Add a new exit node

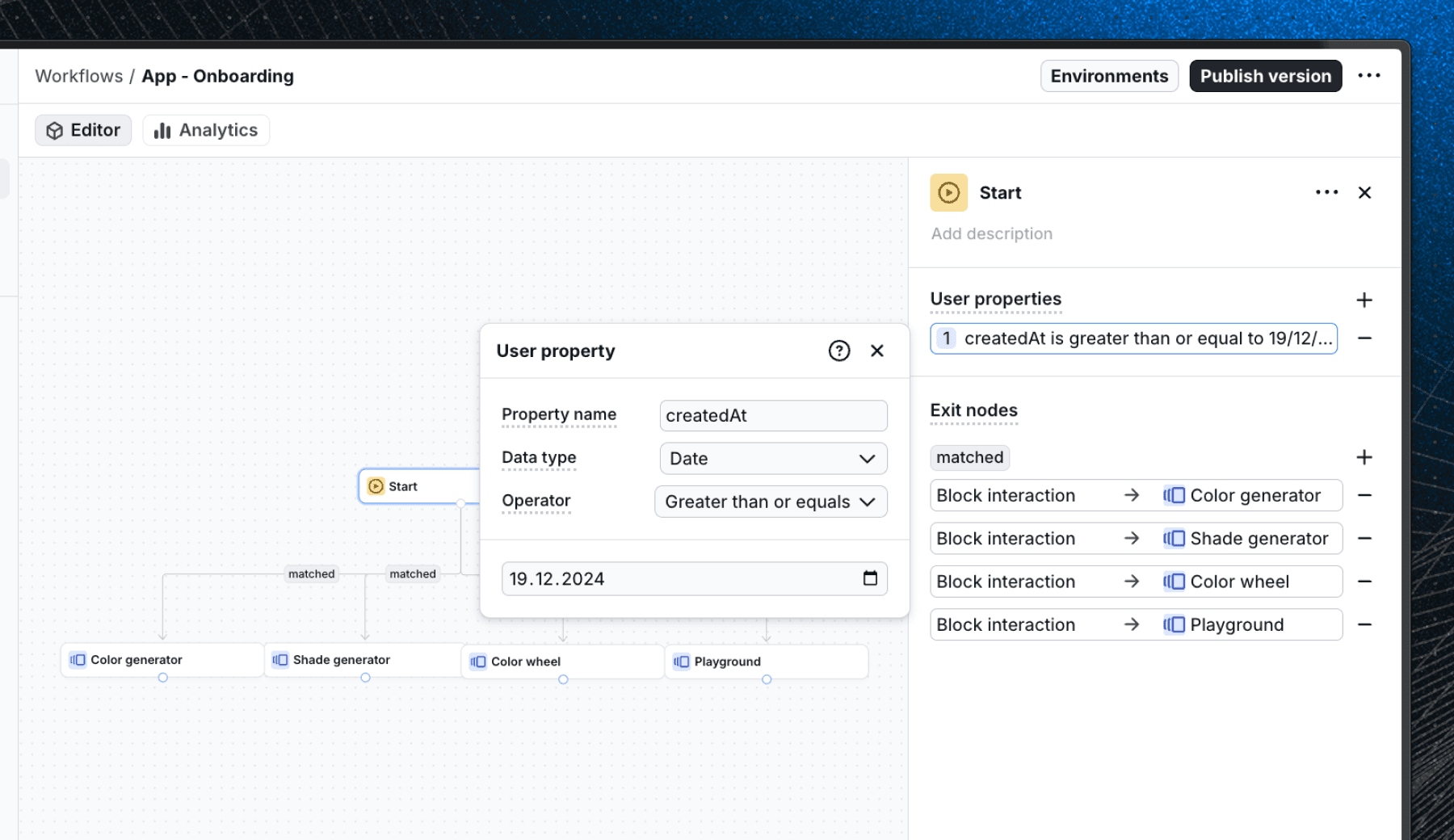(x=1364, y=456)
